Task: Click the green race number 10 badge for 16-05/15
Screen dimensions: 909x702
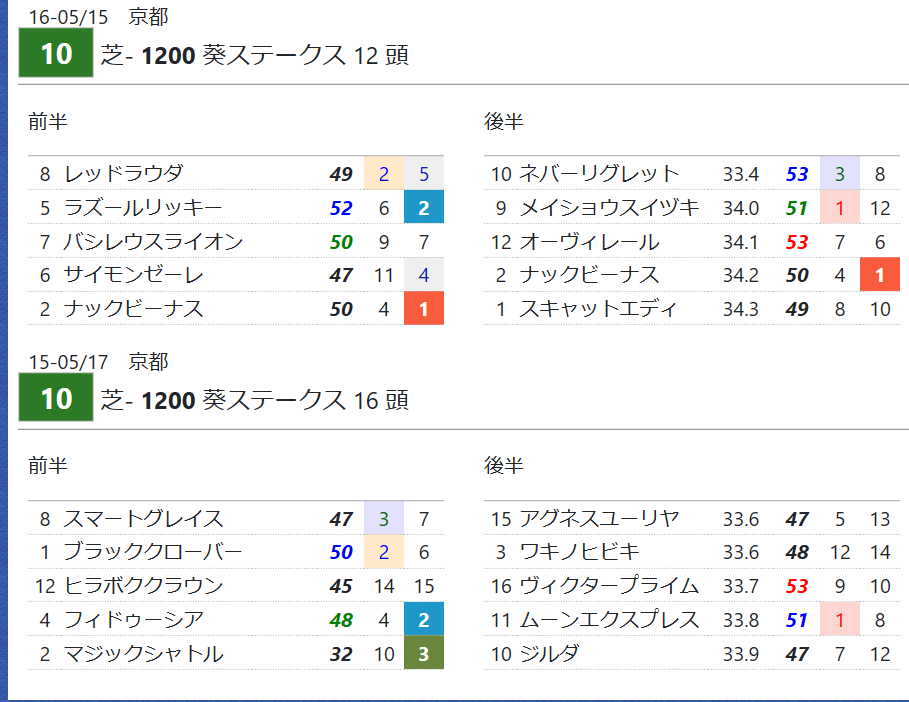Action: coord(56,53)
